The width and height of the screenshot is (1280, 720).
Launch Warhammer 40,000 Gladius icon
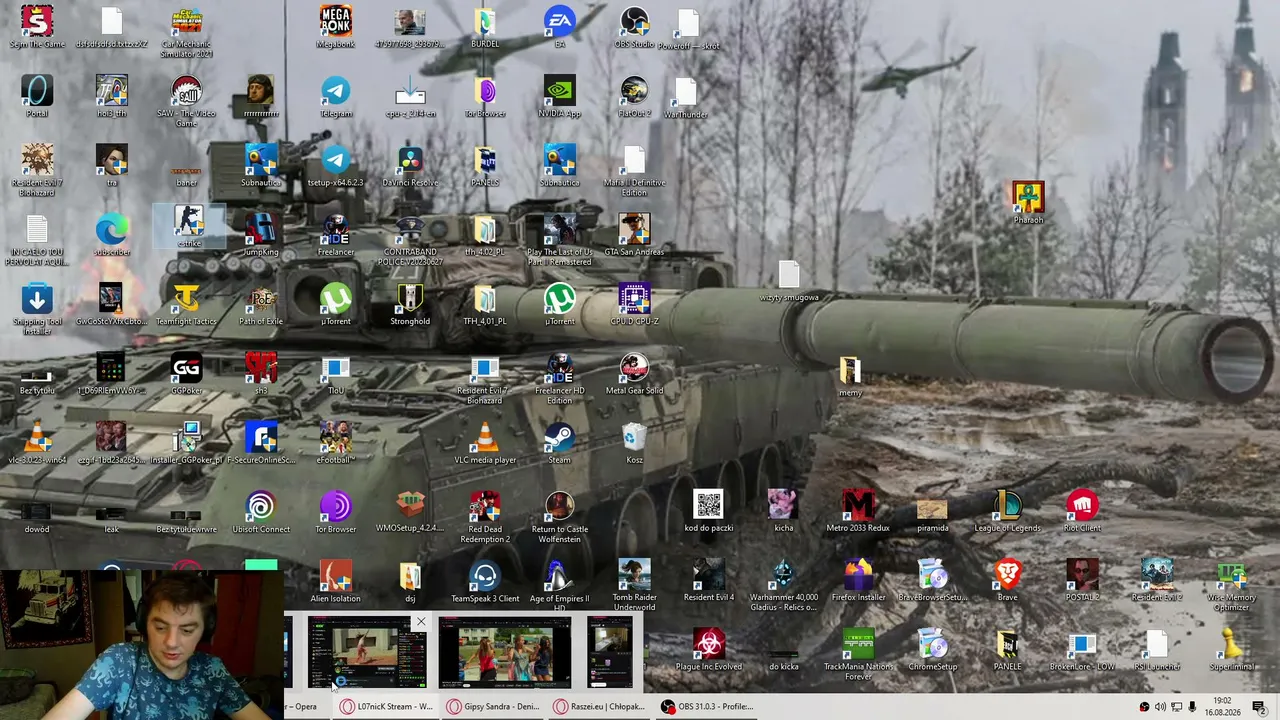783,585
